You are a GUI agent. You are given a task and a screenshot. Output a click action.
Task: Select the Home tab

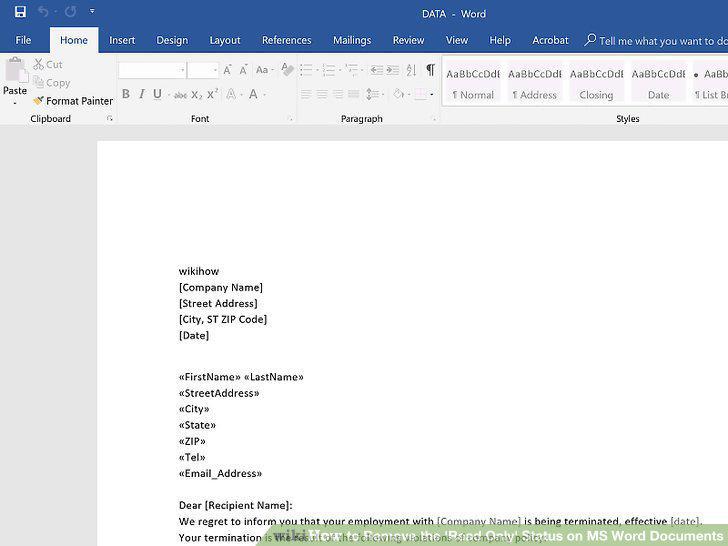pos(74,40)
